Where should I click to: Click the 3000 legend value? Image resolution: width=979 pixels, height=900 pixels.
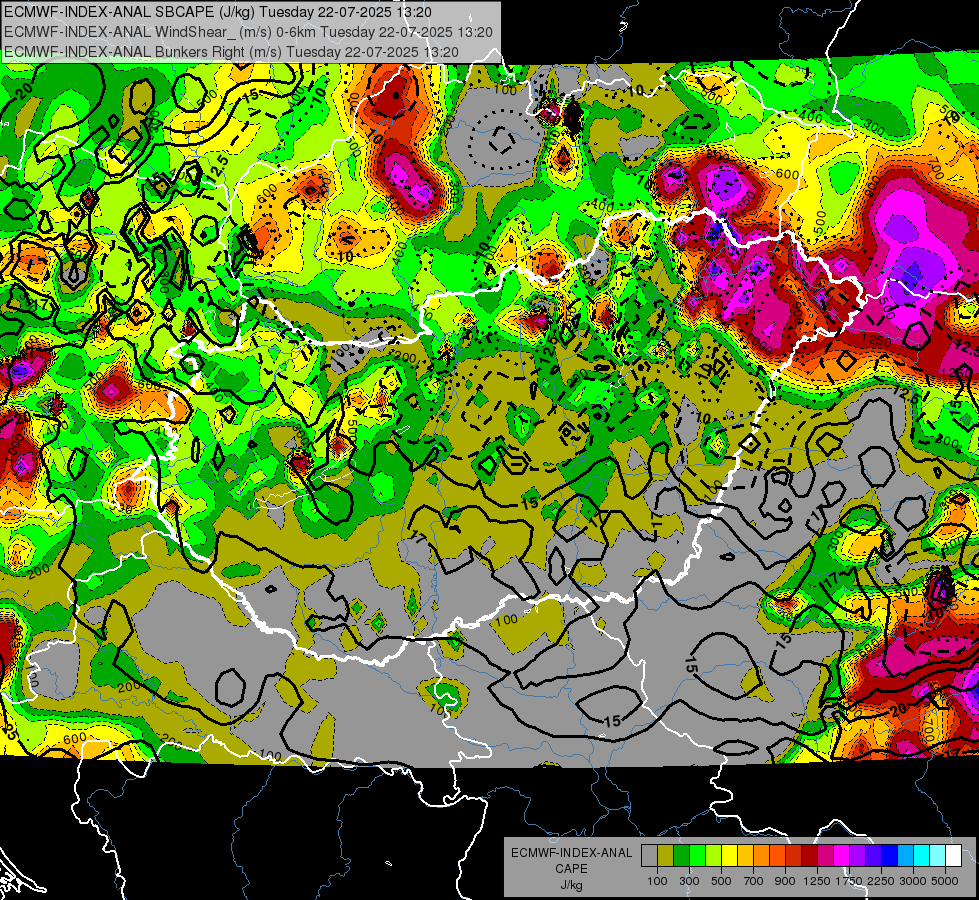pyautogui.click(x=913, y=881)
